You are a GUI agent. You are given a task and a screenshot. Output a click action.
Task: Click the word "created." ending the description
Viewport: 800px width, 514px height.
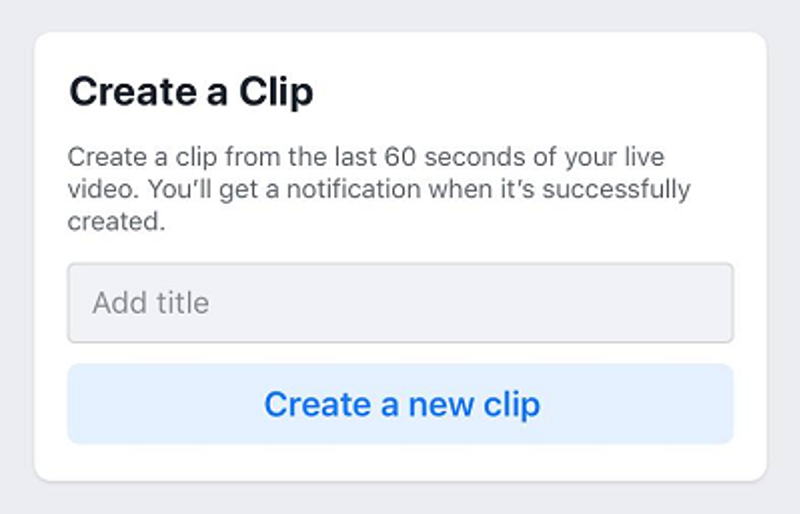click(115, 221)
